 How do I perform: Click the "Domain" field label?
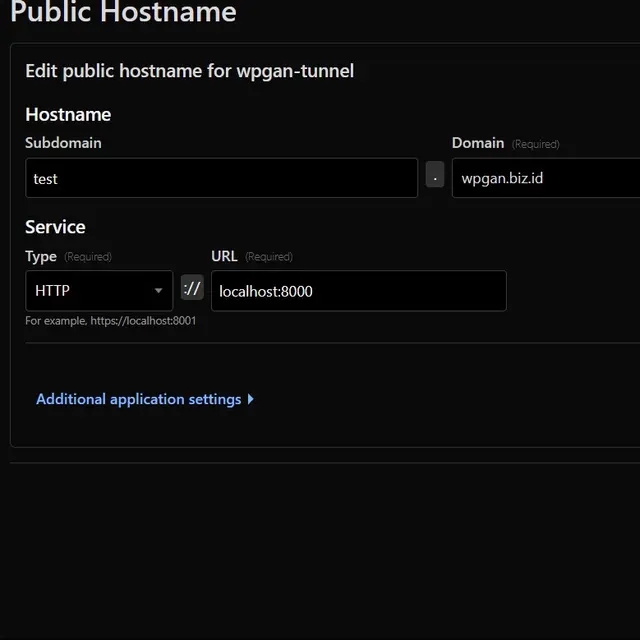478,143
